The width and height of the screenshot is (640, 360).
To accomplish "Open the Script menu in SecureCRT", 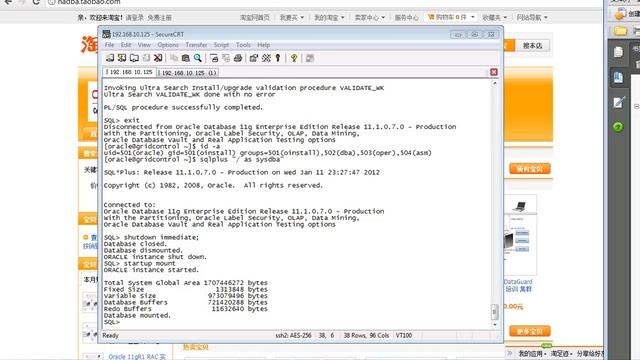I will pyautogui.click(x=221, y=45).
